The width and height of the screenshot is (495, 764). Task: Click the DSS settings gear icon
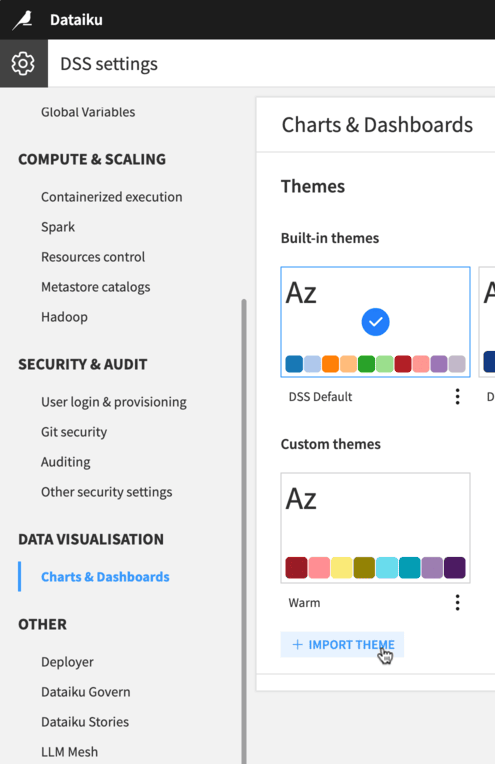[x=23, y=63]
